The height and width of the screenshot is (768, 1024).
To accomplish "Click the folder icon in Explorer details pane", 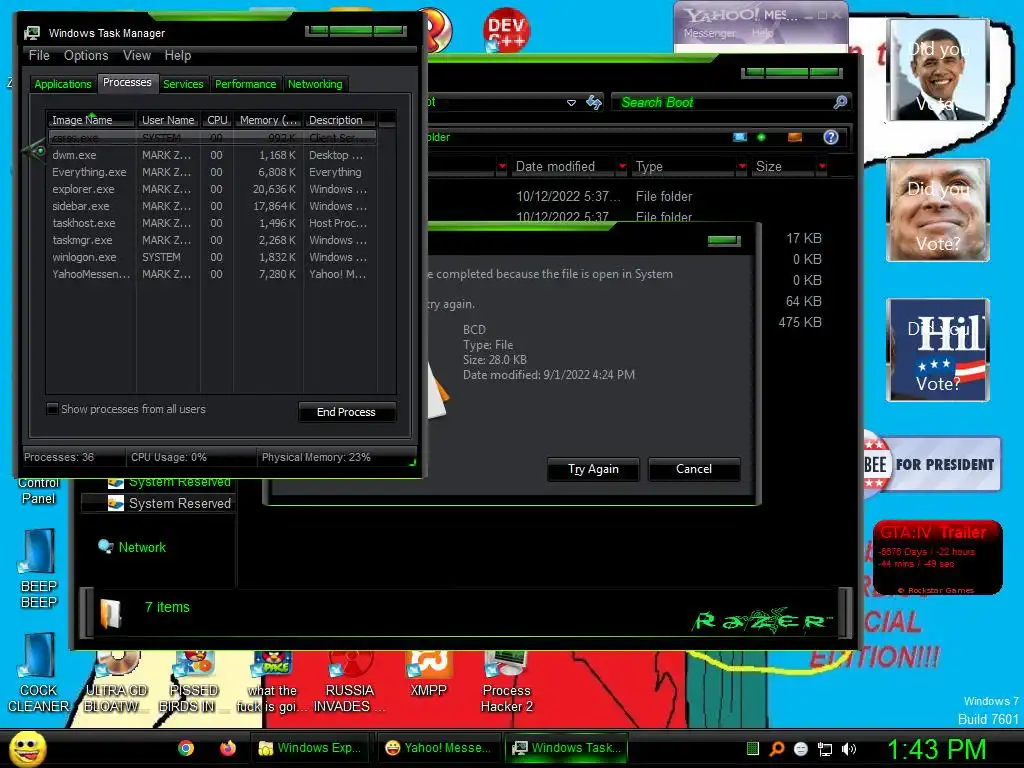I will [x=111, y=614].
